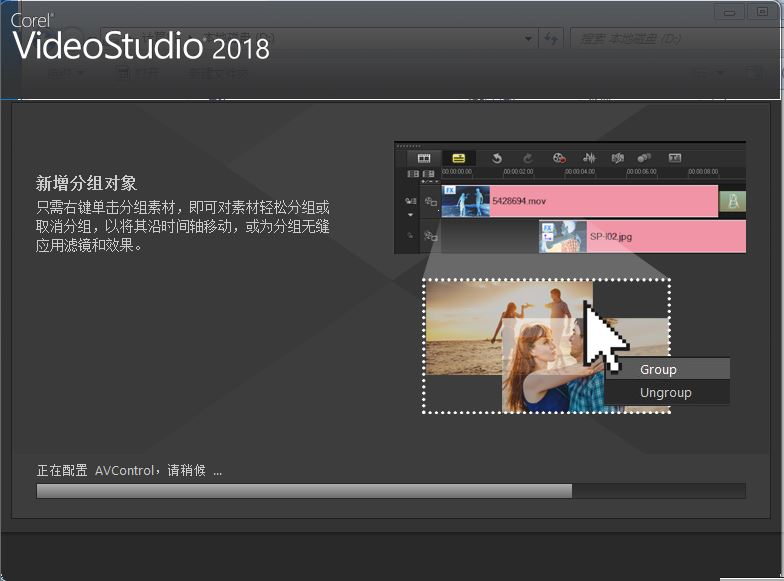The height and width of the screenshot is (581, 784).
Task: Click the Subtitle Editor icon
Action: [674, 158]
